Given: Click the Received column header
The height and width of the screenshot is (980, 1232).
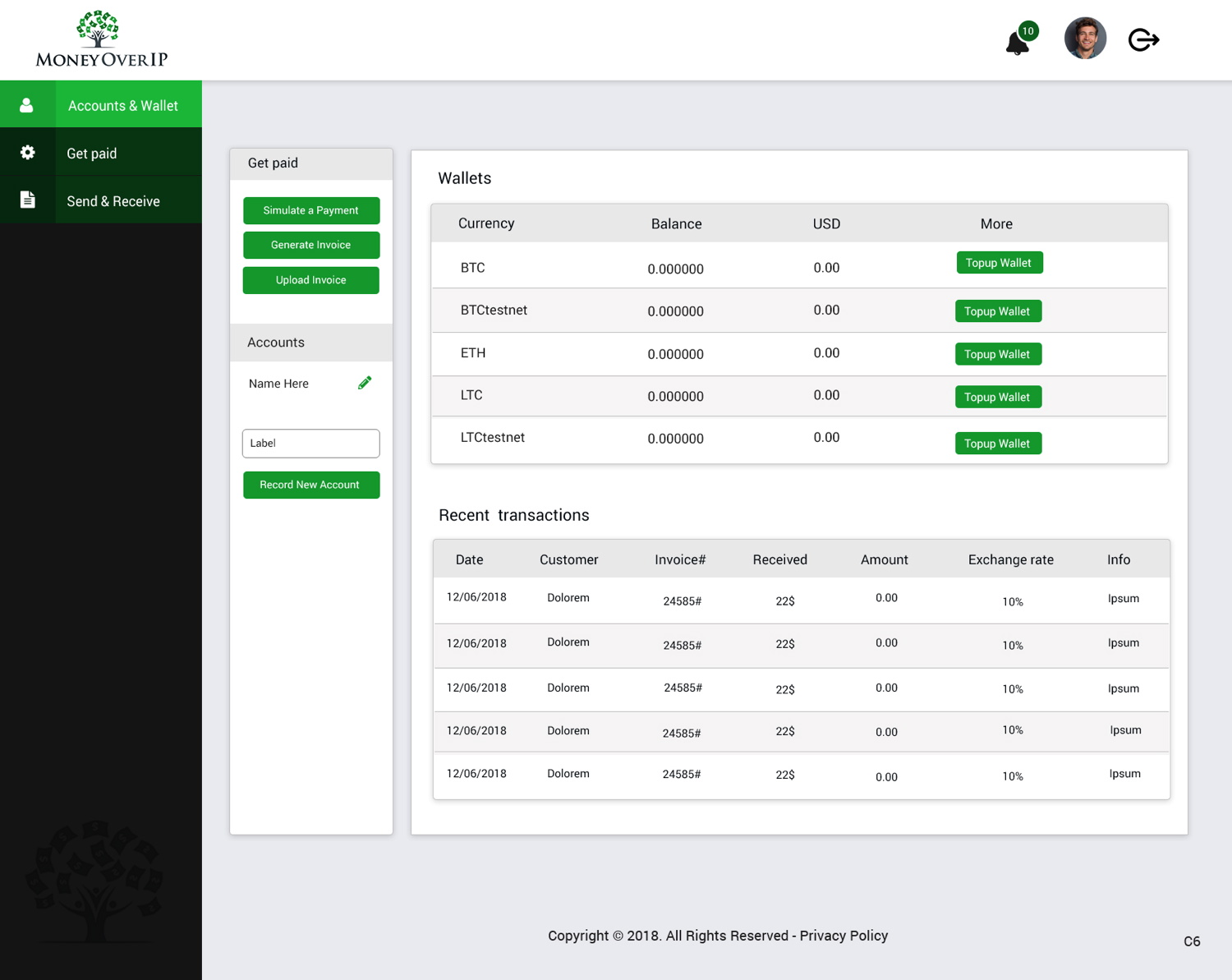Looking at the screenshot, I should 779,559.
